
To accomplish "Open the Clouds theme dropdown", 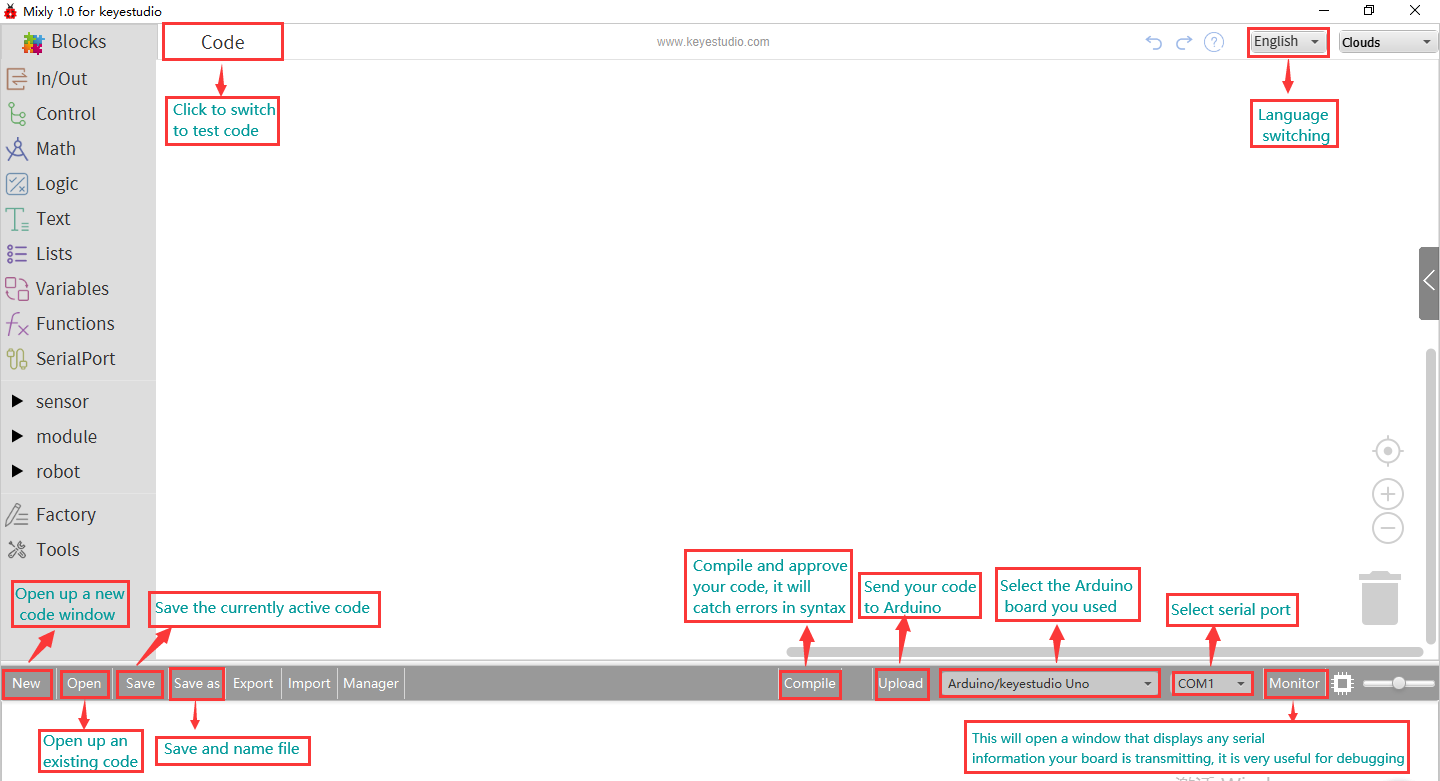I will [1388, 42].
